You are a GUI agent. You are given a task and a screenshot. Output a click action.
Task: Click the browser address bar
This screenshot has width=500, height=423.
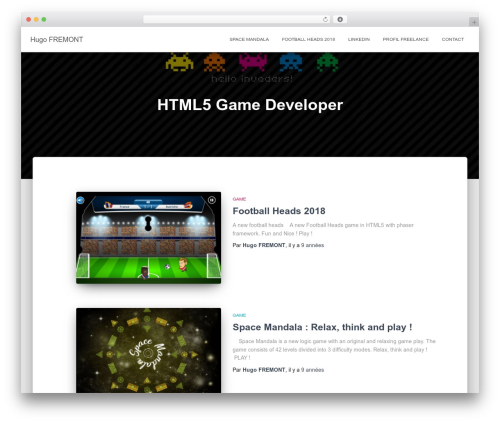point(237,20)
